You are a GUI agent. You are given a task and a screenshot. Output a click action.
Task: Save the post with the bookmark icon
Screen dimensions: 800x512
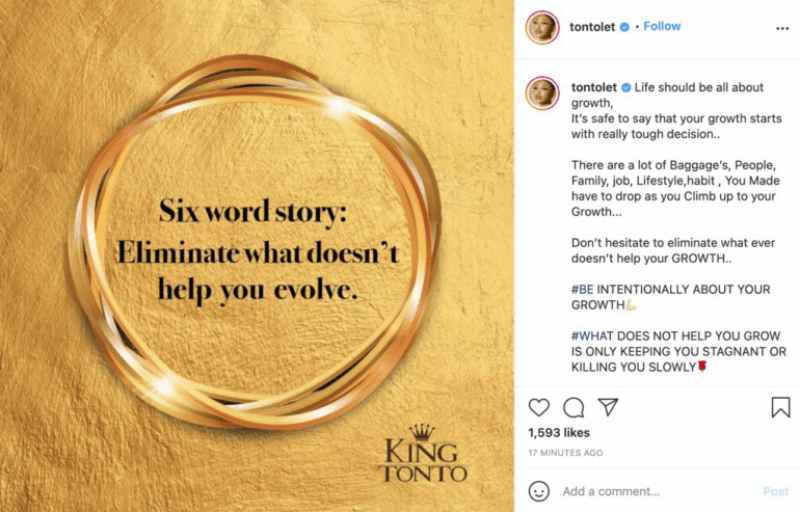(781, 408)
